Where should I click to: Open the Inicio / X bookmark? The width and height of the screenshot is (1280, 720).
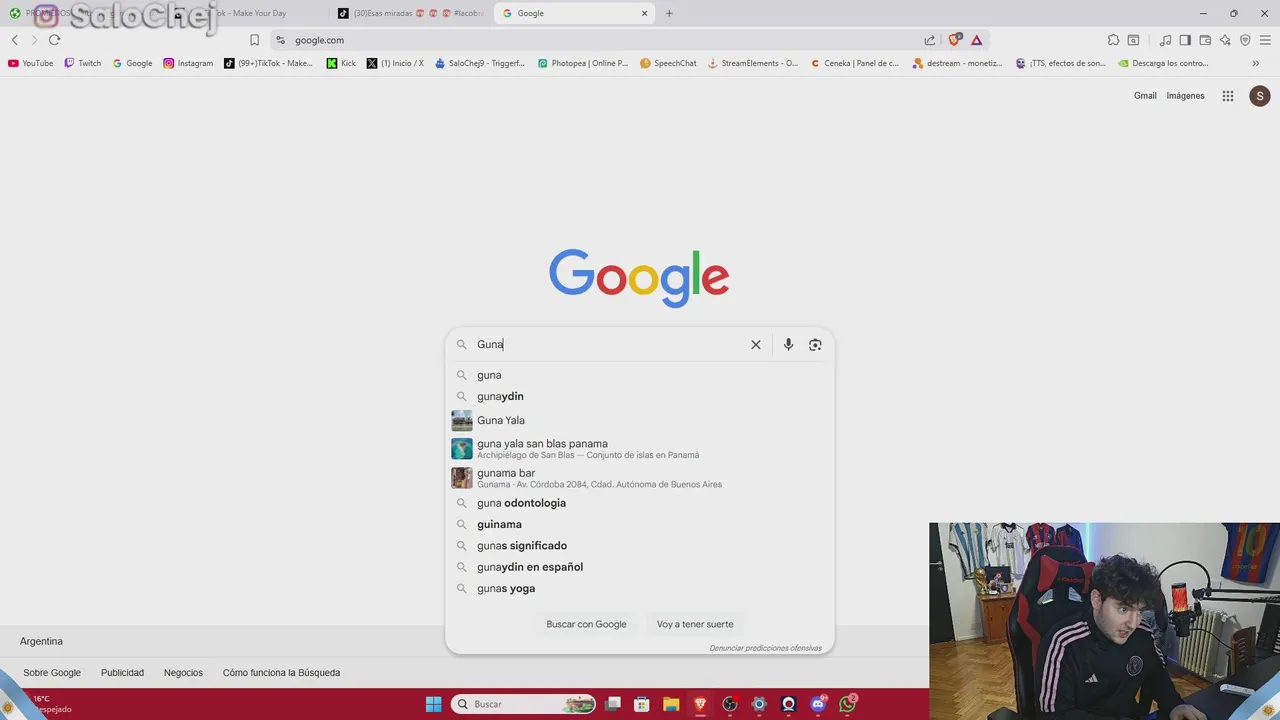395,63
